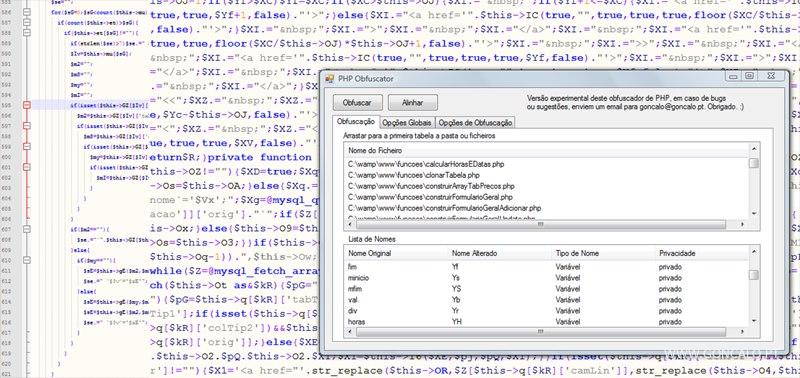Select the 'val' name row
800x378 pixels.
pos(545,300)
